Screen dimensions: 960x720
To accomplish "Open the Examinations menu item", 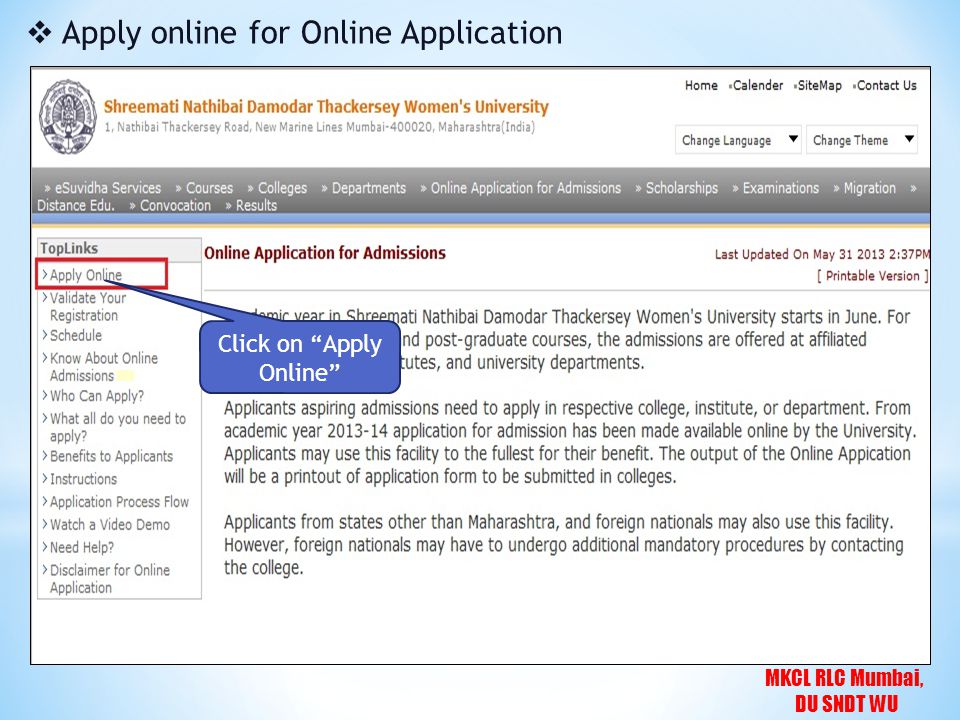I will click(x=781, y=188).
